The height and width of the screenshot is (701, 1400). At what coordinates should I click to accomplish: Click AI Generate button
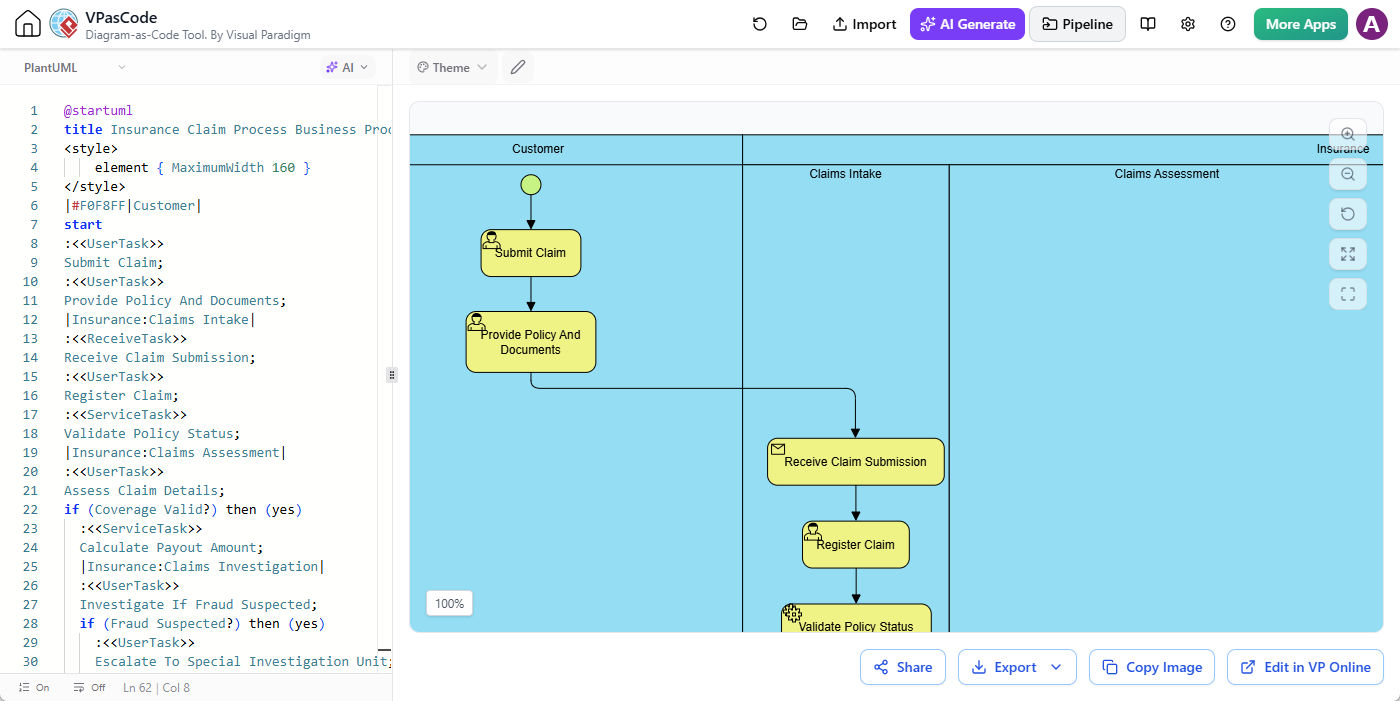tap(967, 24)
